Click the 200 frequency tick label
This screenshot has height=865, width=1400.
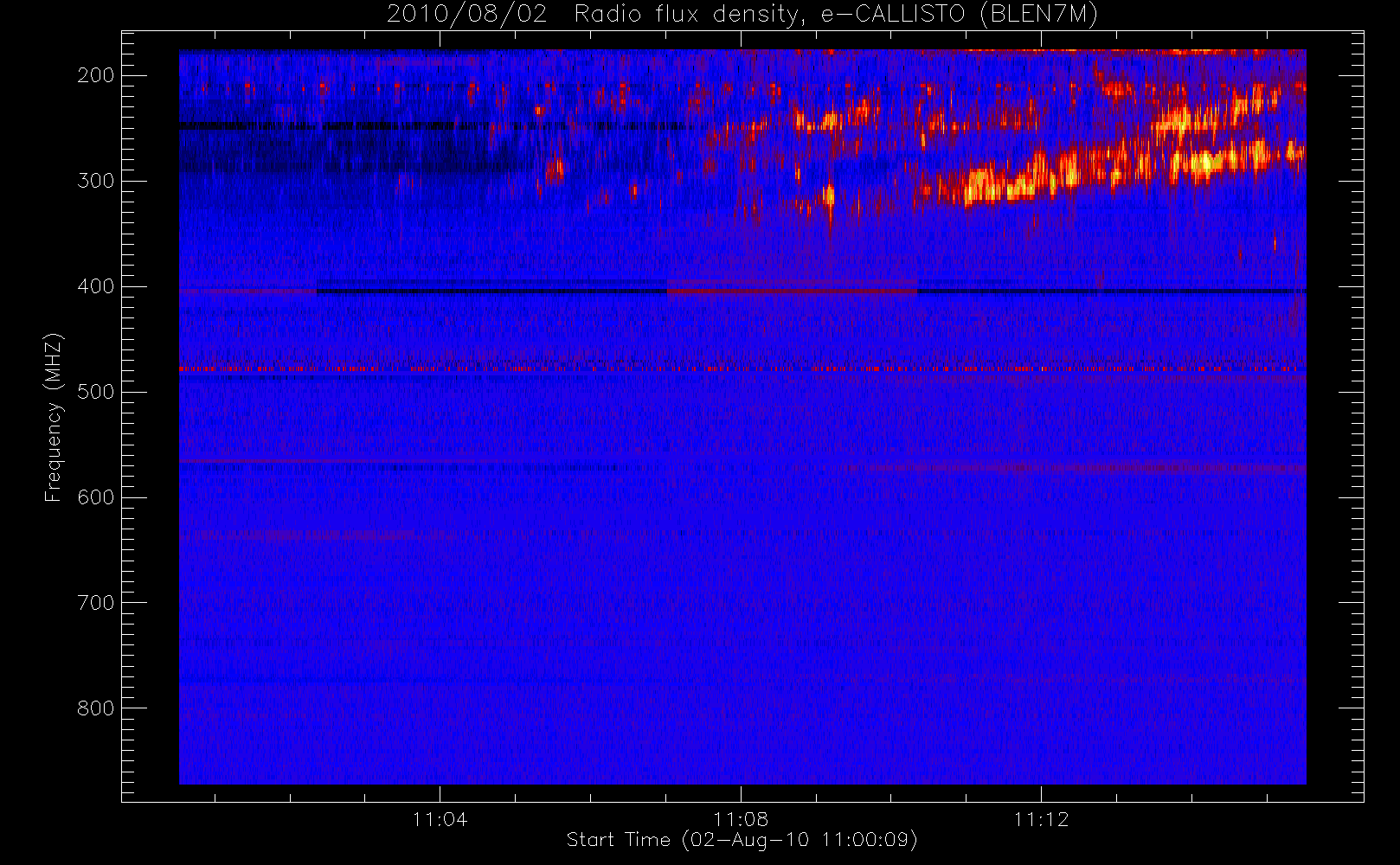click(96, 75)
